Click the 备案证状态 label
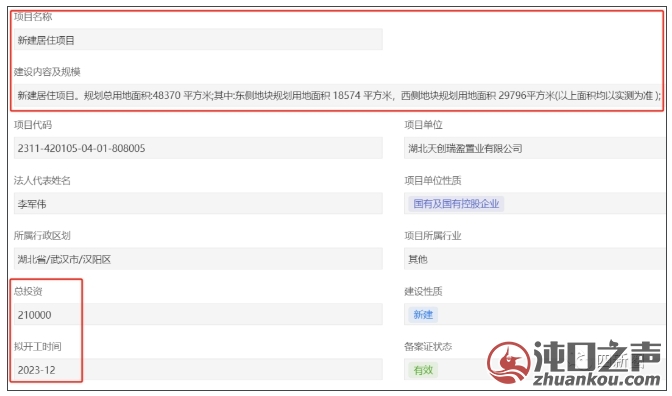672x396 pixels. click(x=428, y=346)
